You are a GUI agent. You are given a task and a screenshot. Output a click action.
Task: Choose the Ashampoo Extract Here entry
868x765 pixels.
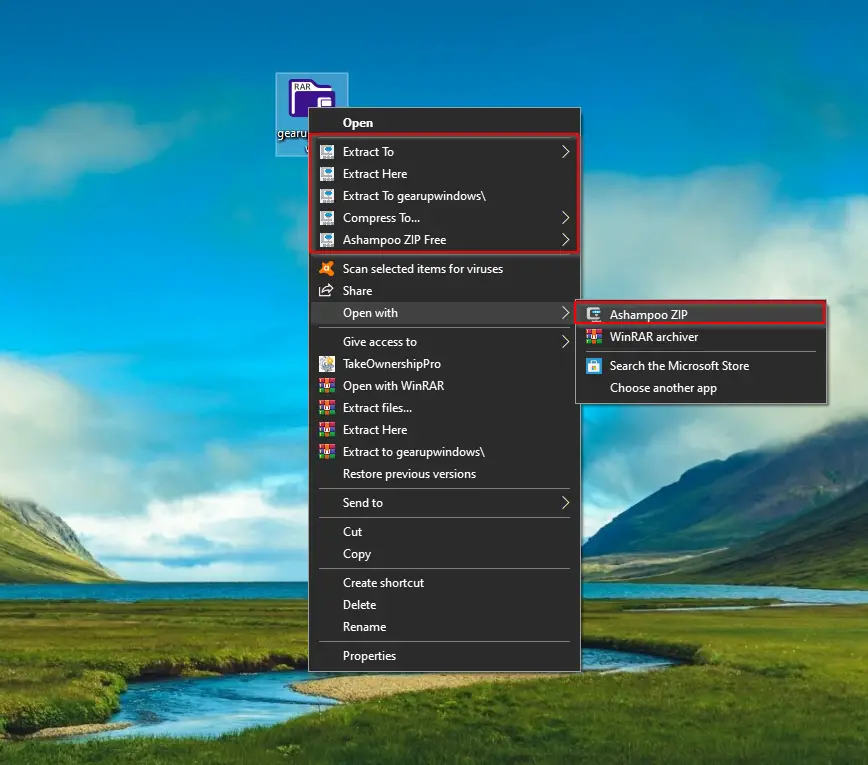click(445, 174)
